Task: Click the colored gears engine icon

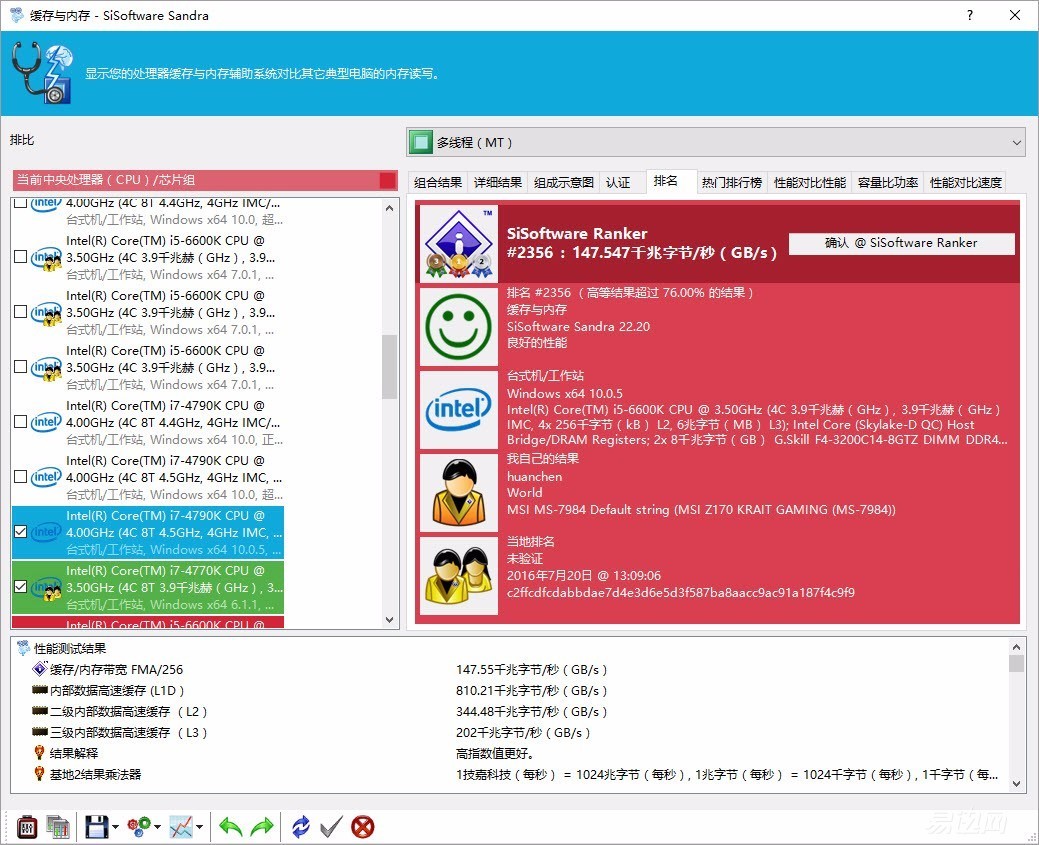Action: (139, 827)
